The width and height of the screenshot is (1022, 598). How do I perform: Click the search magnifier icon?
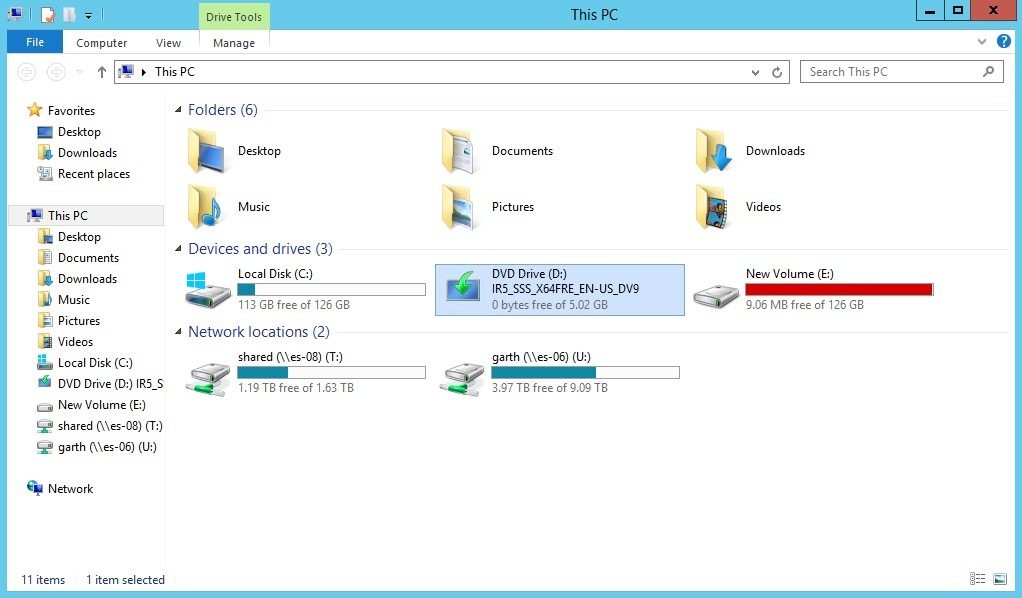(989, 72)
